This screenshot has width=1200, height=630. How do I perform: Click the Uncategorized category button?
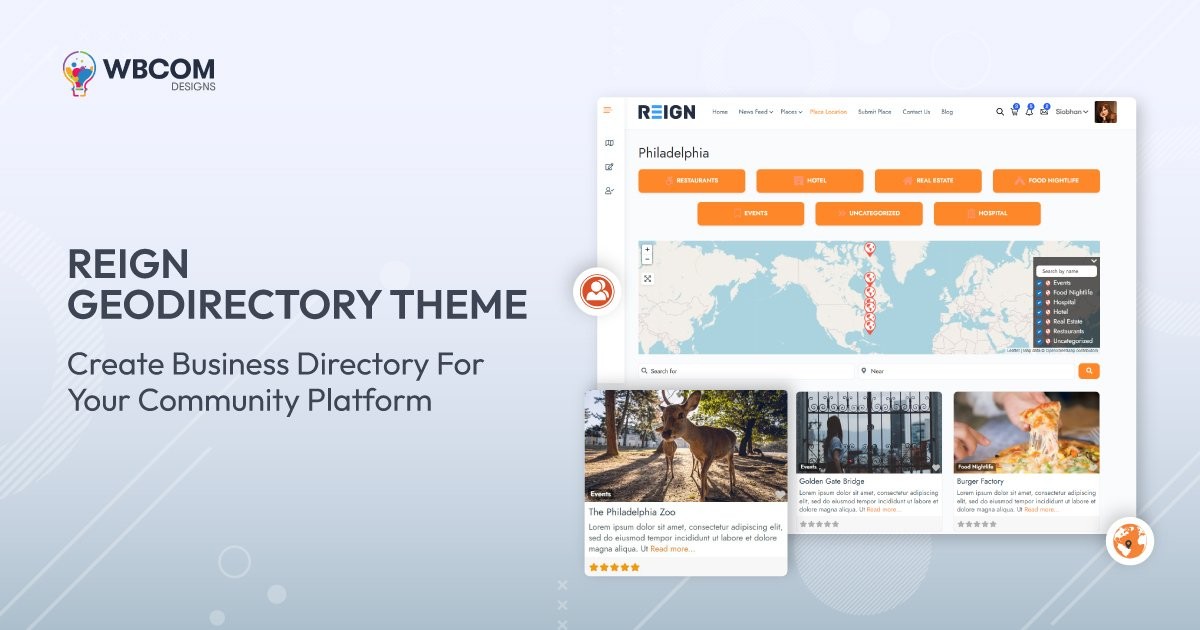point(869,213)
